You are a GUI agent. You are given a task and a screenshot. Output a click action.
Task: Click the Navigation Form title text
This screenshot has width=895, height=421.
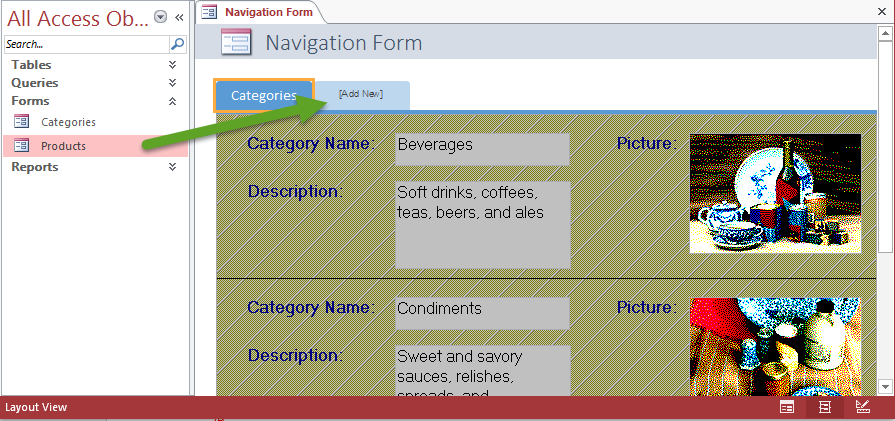[x=344, y=43]
